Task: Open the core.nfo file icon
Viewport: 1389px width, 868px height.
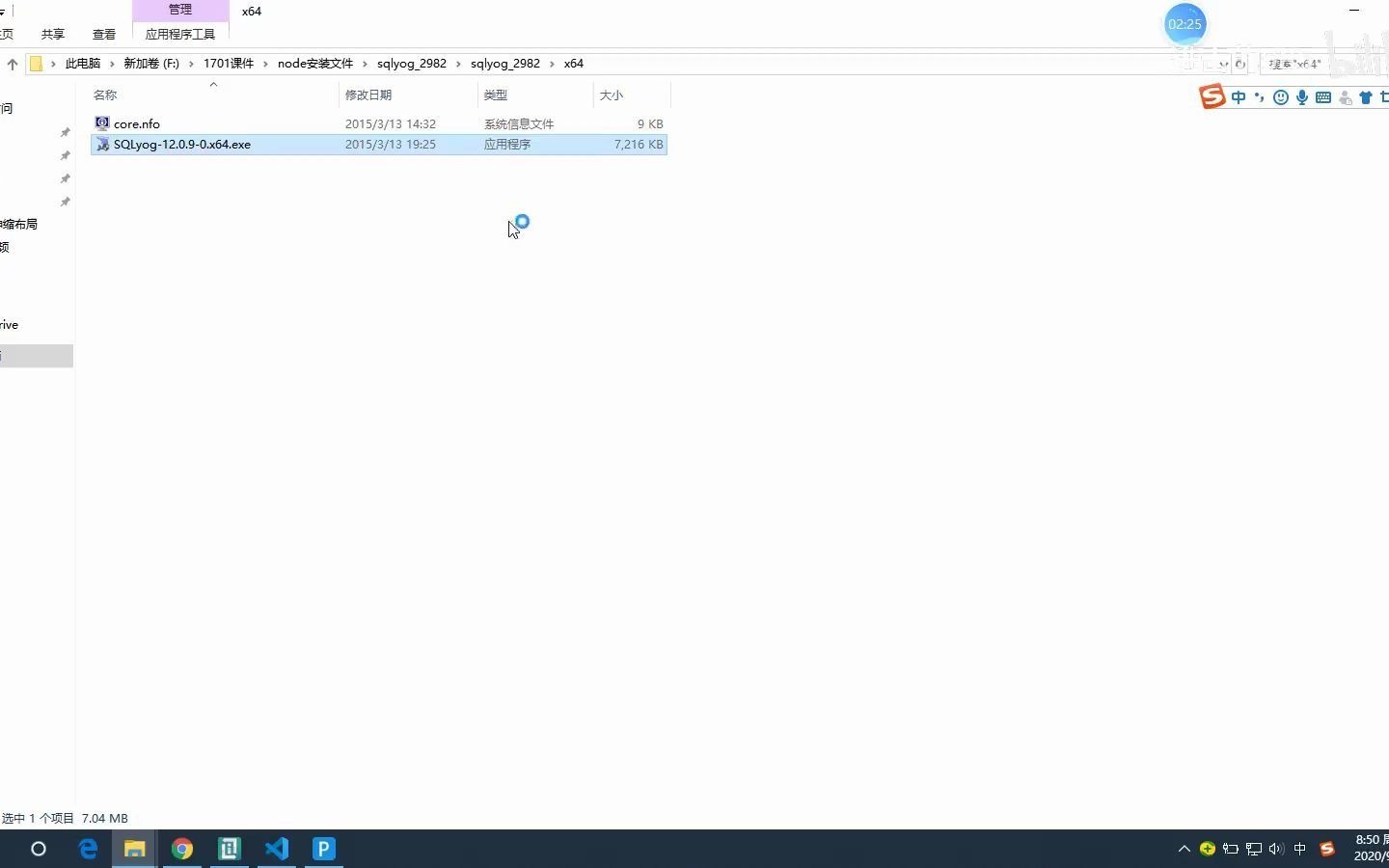Action: 102,123
